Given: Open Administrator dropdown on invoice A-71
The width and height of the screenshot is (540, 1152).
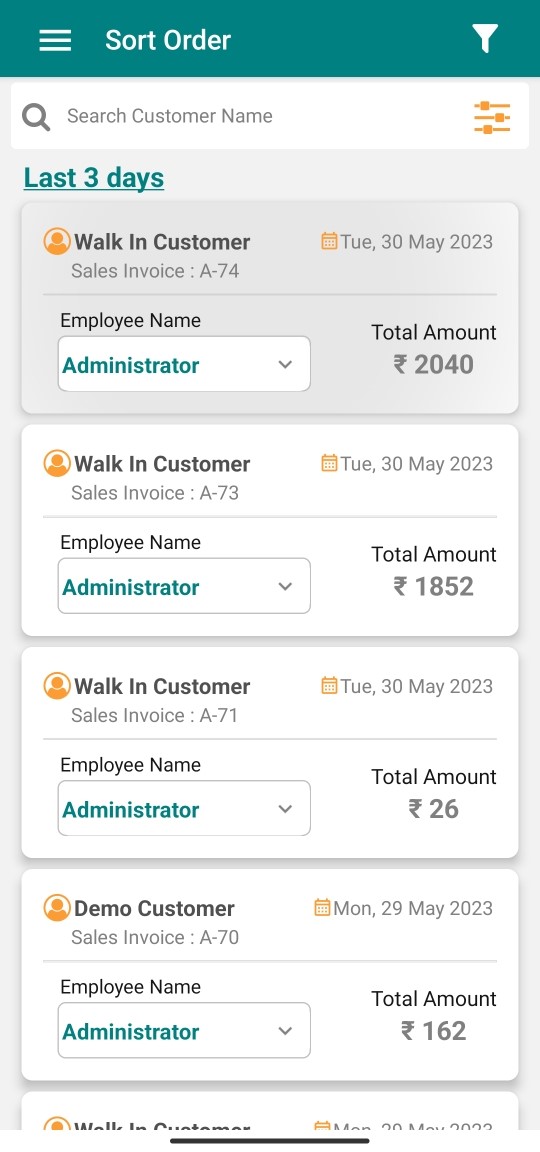Looking at the screenshot, I should pos(184,808).
